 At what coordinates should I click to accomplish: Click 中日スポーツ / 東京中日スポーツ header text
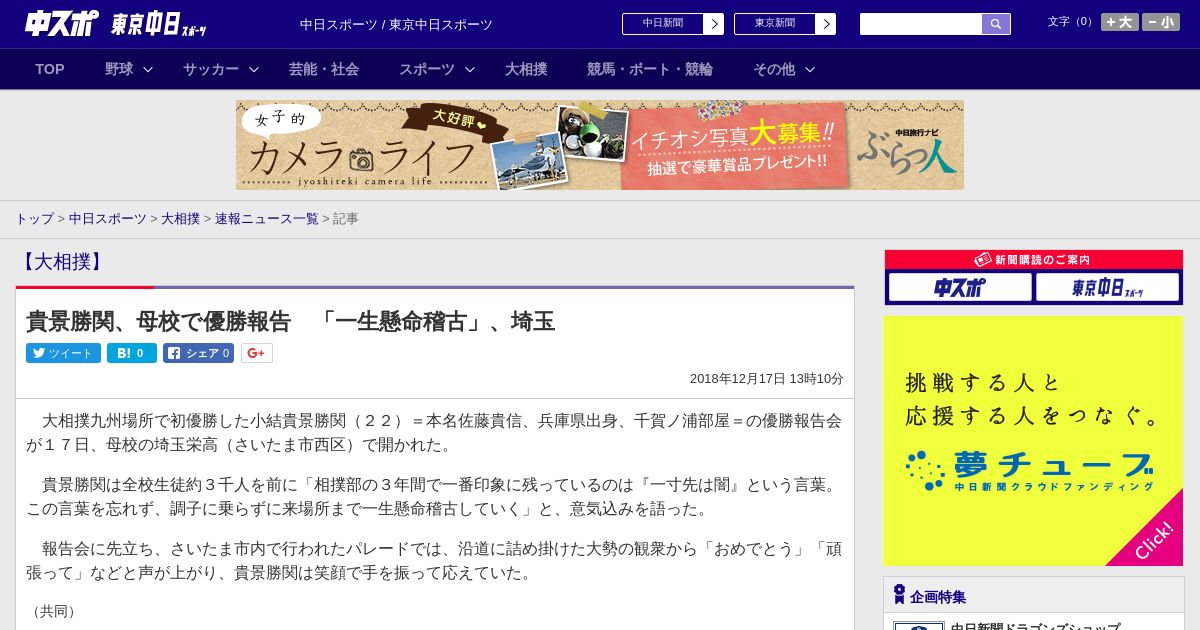pyautogui.click(x=396, y=25)
